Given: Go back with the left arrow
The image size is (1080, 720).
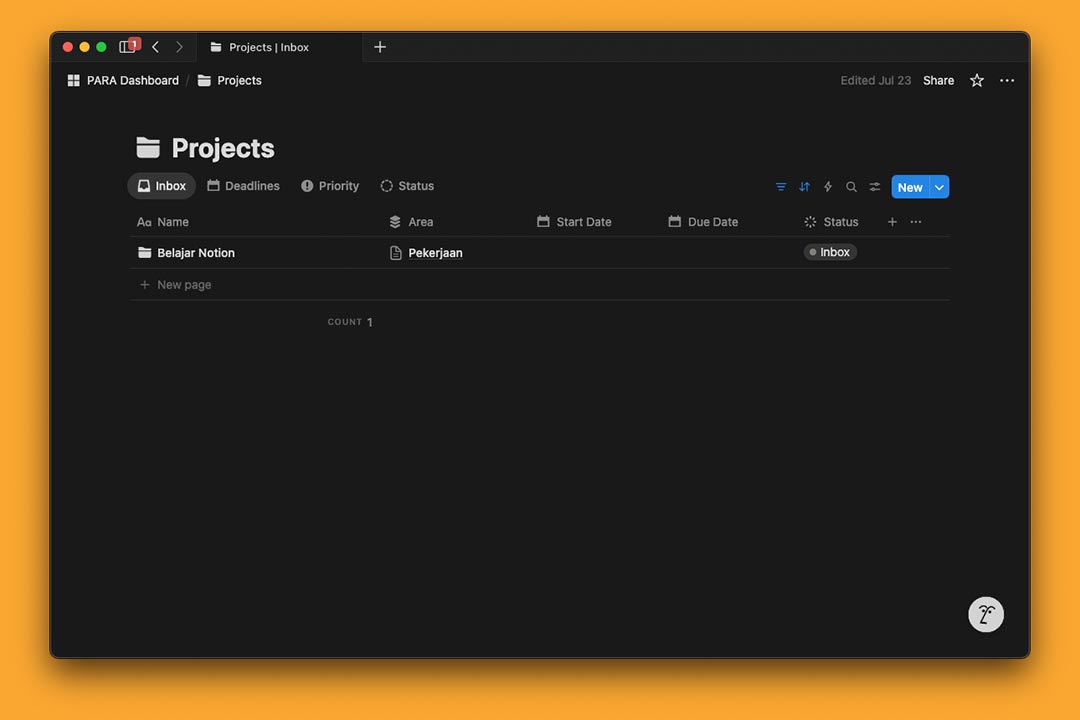Looking at the screenshot, I should point(156,47).
